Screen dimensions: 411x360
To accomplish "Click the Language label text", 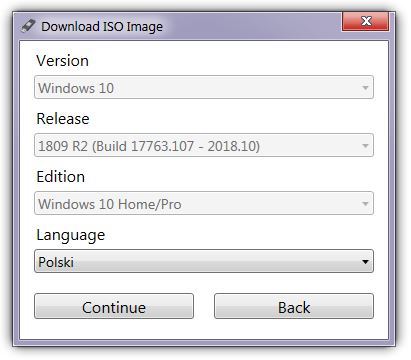I will click(71, 236).
